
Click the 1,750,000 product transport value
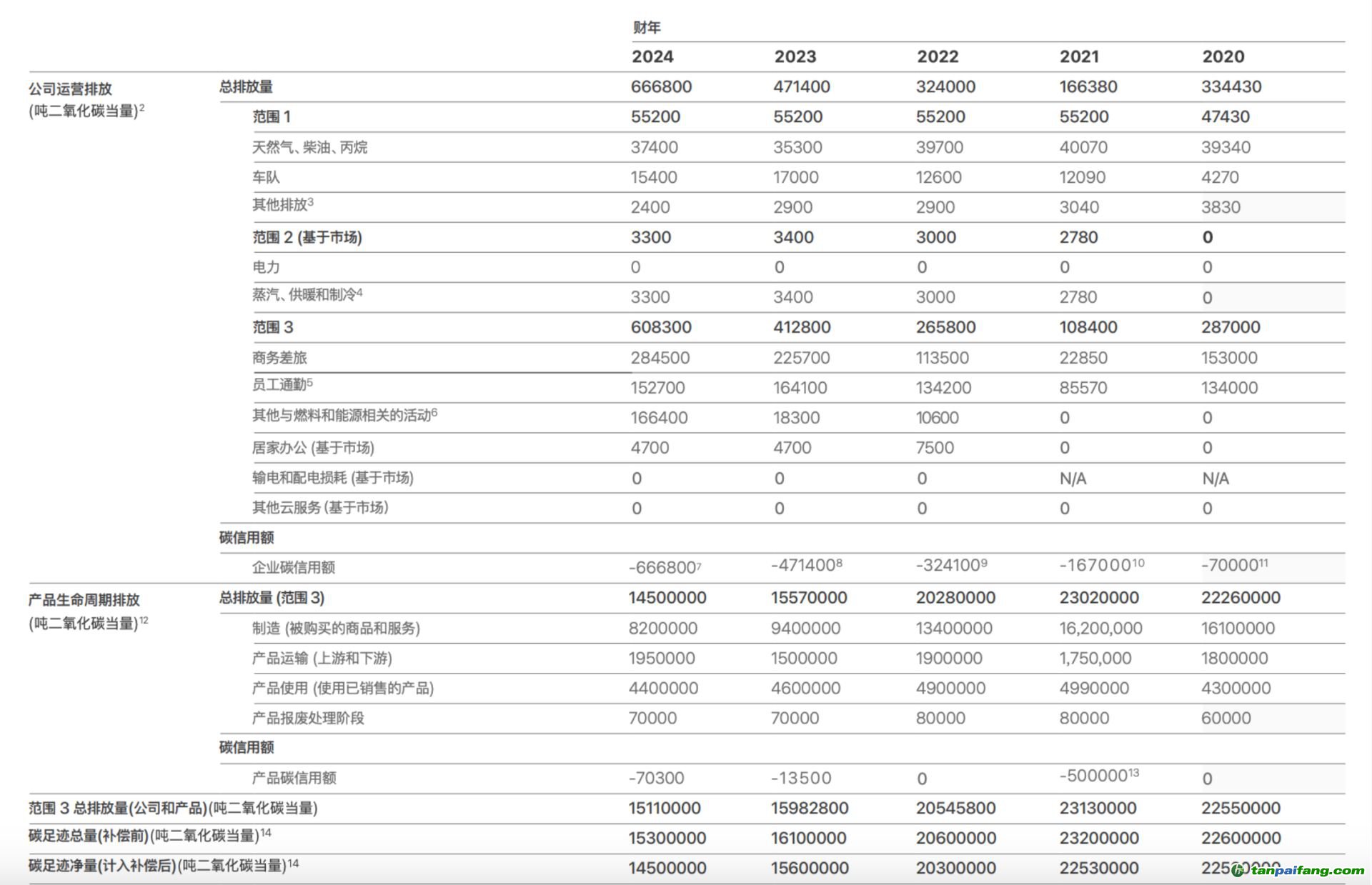pos(1095,659)
